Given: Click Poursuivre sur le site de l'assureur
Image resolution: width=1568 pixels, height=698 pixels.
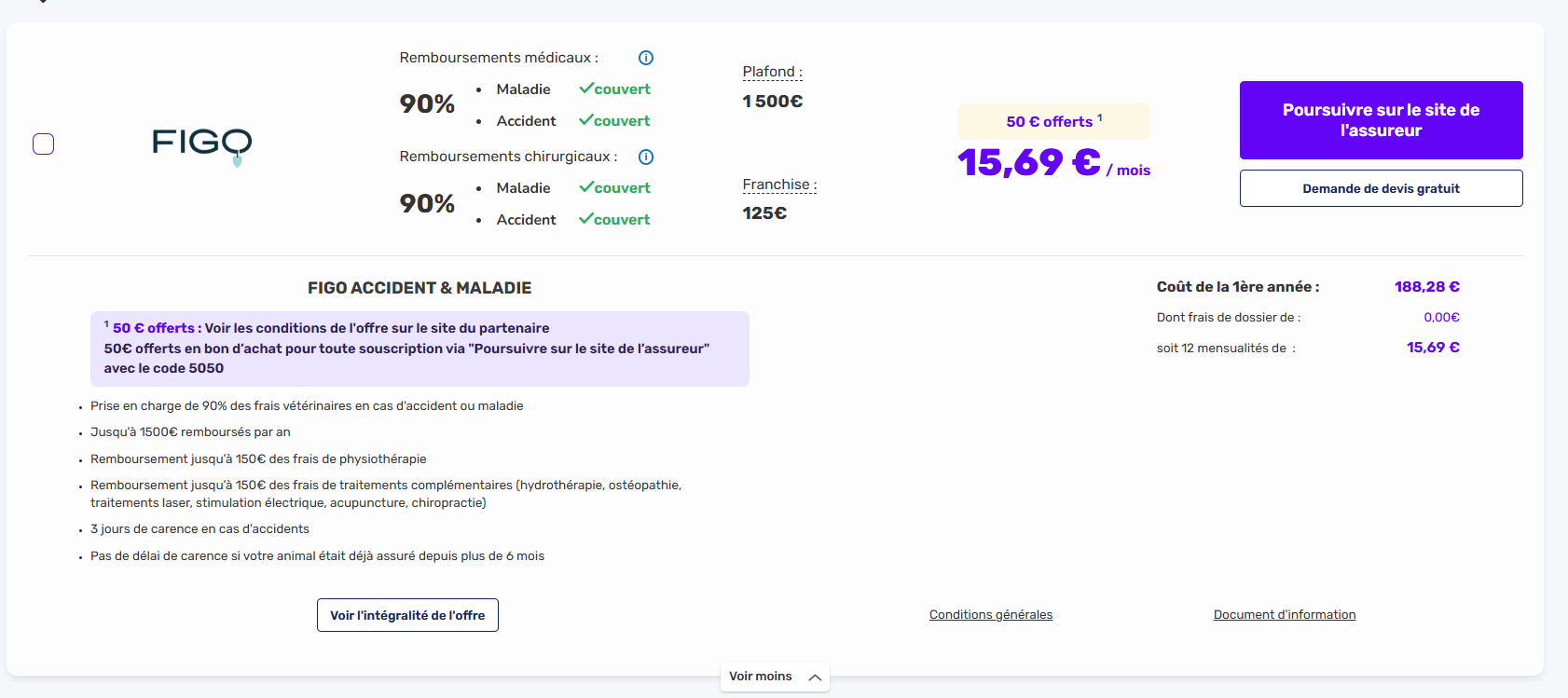Looking at the screenshot, I should (x=1381, y=120).
